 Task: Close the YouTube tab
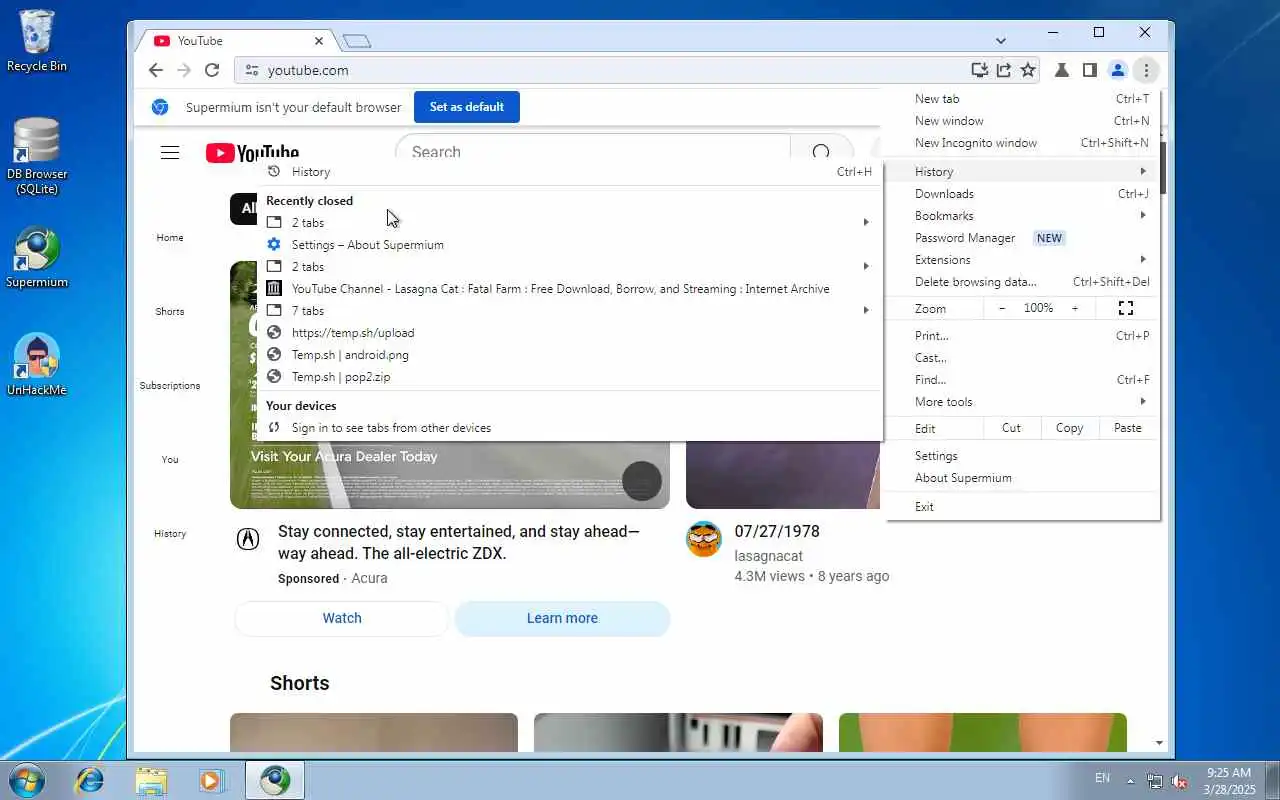click(x=319, y=41)
